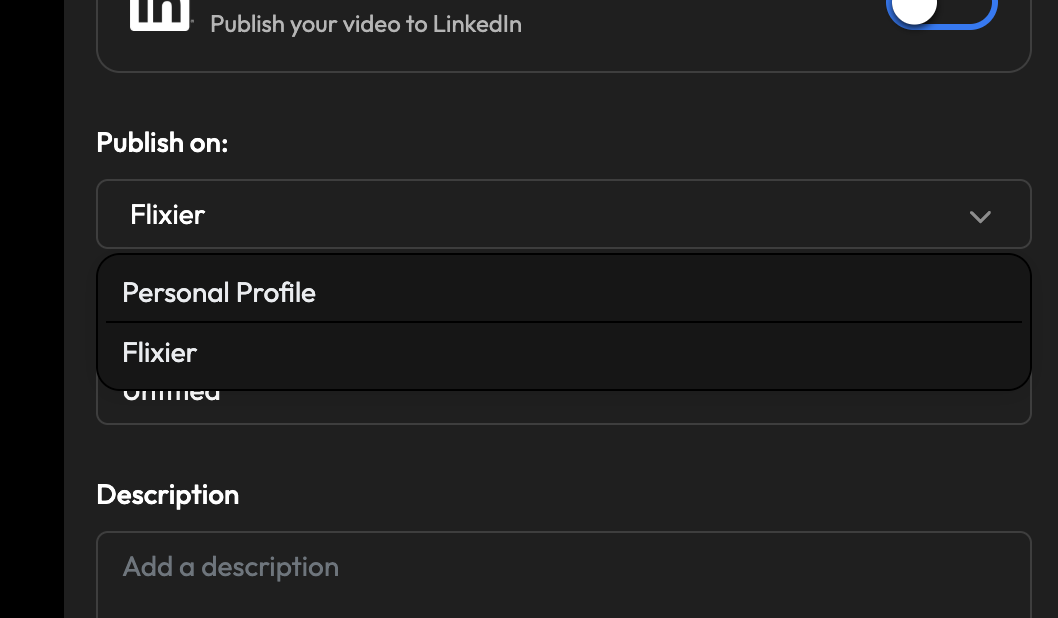Image resolution: width=1058 pixels, height=618 pixels.
Task: Click the white knob of the LinkedIn toggle
Action: (914, 10)
